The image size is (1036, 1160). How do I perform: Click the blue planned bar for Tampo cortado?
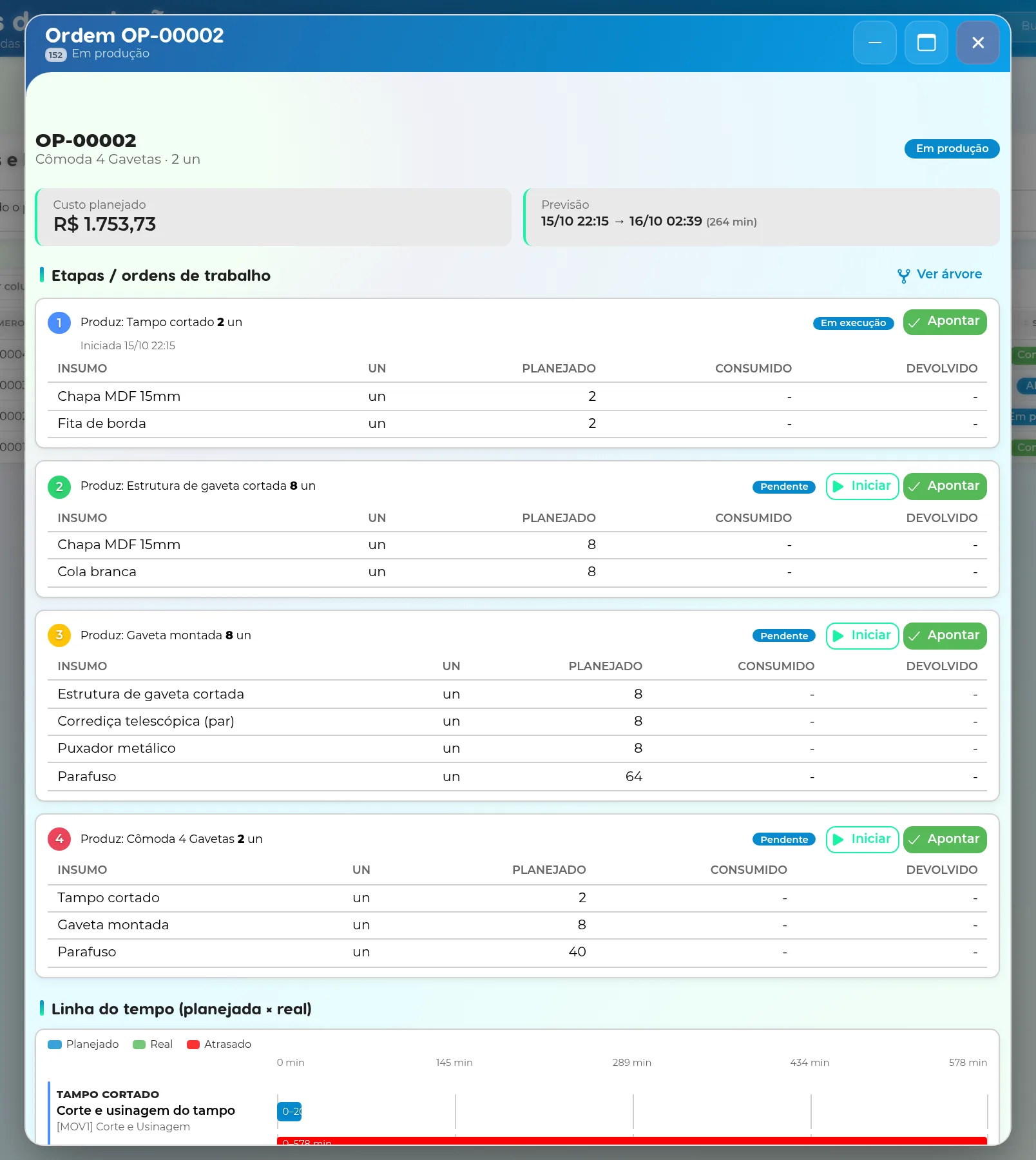coord(289,1112)
